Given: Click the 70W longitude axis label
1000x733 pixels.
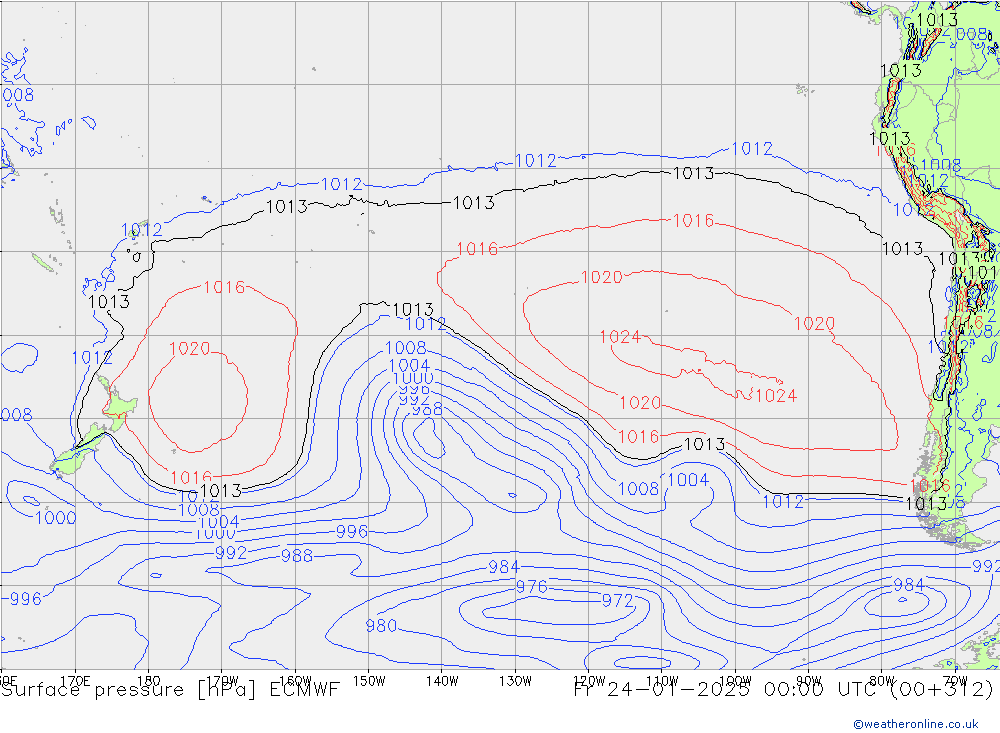Looking at the screenshot, I should click(x=955, y=681).
